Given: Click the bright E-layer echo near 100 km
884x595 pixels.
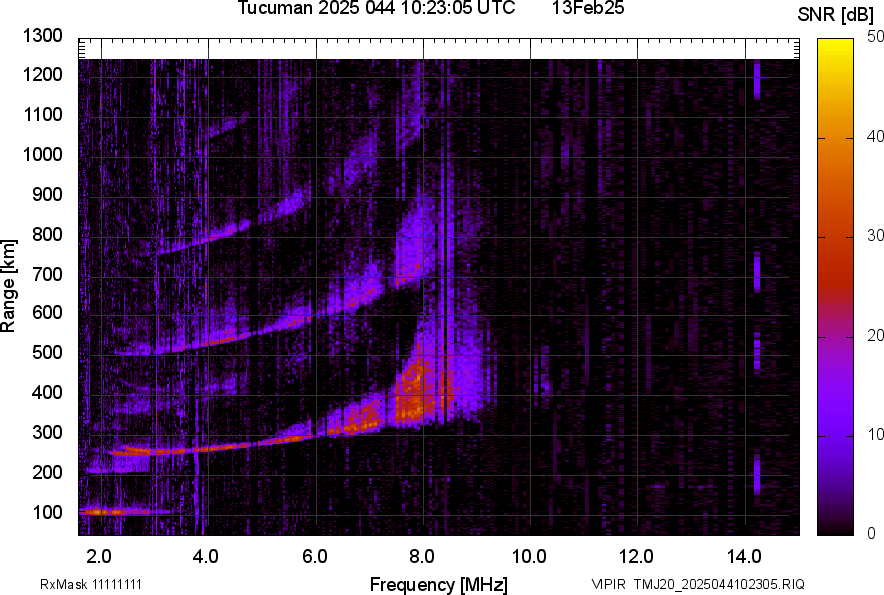Looking at the screenshot, I should 116,512.
